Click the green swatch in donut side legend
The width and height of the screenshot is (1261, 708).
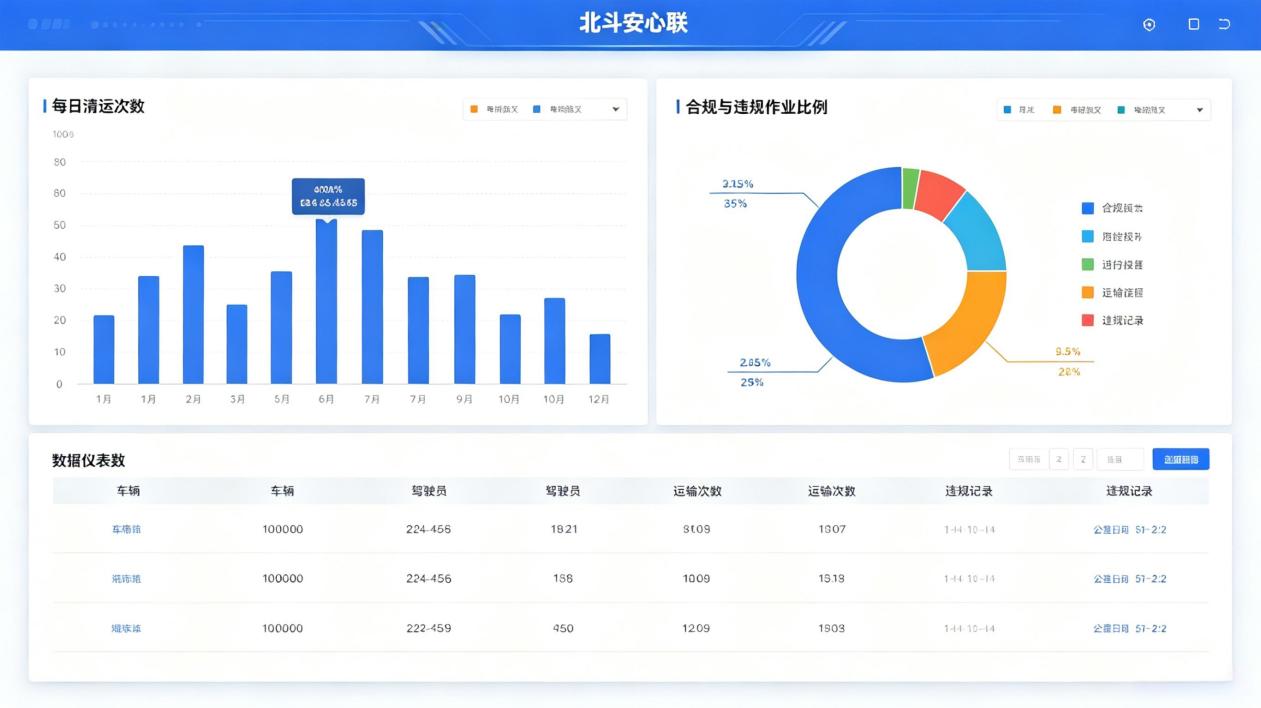(x=1088, y=265)
